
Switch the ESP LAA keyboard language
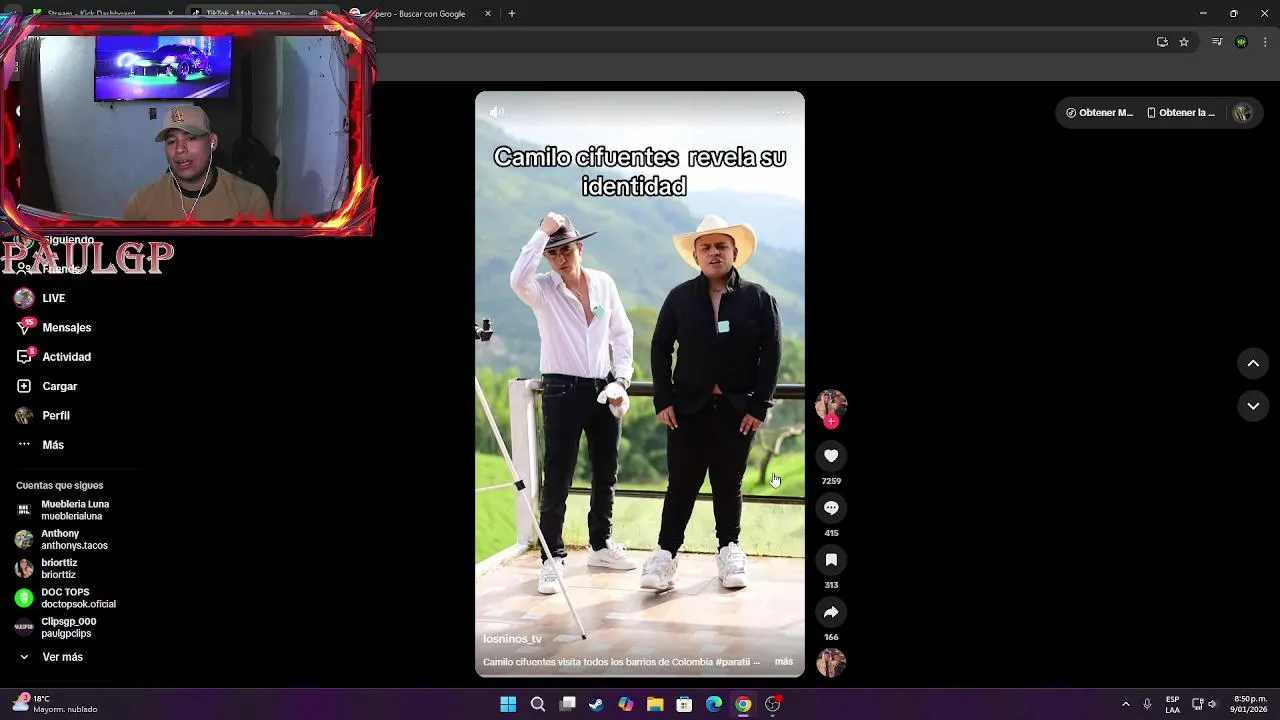1172,704
